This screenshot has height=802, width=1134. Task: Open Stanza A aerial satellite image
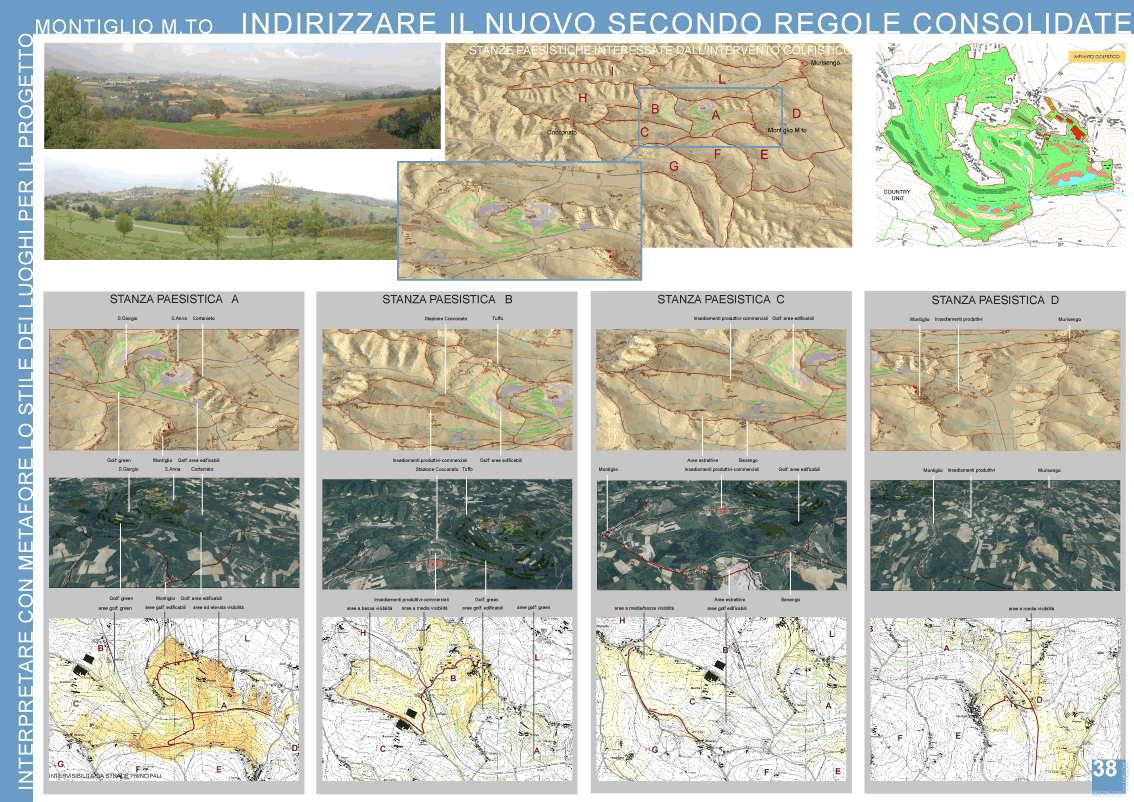[174, 532]
